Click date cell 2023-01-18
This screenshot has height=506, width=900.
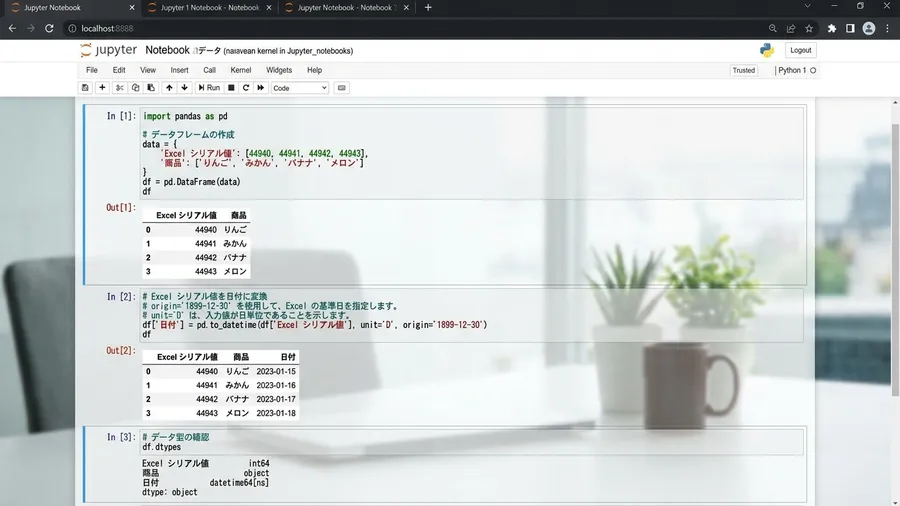point(276,413)
